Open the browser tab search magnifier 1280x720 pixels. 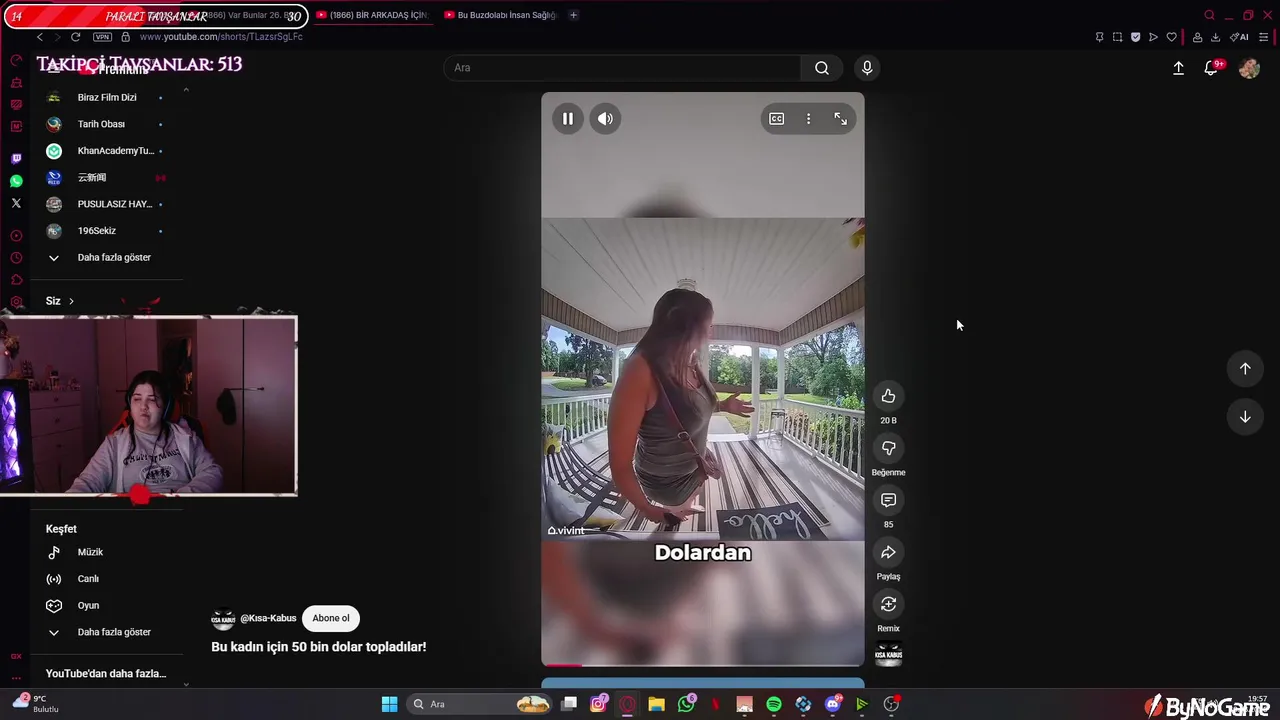[x=1209, y=15]
